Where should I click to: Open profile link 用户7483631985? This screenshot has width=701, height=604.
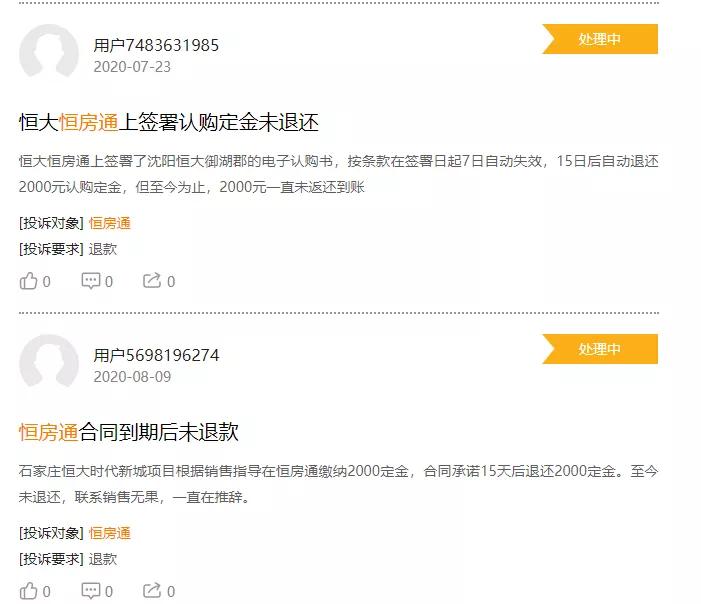[x=156, y=45]
